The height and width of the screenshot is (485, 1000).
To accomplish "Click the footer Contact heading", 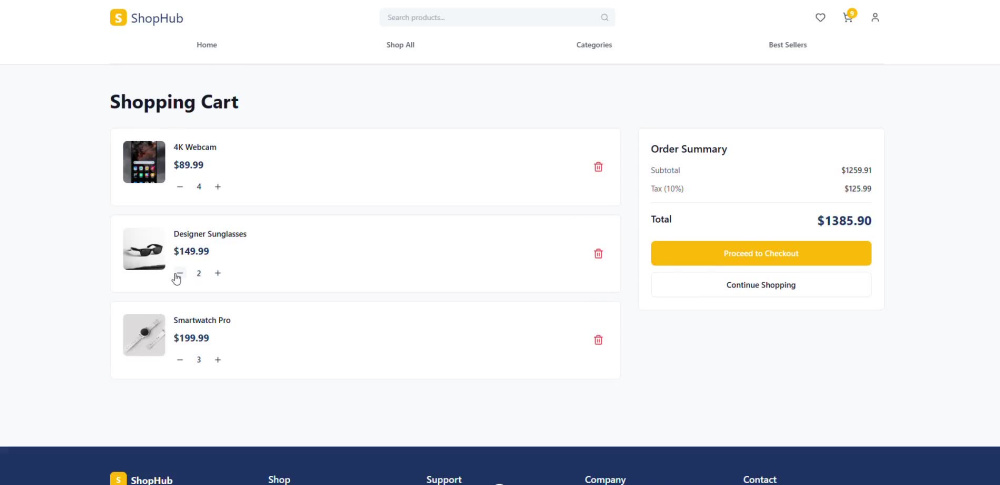I will coord(760,480).
